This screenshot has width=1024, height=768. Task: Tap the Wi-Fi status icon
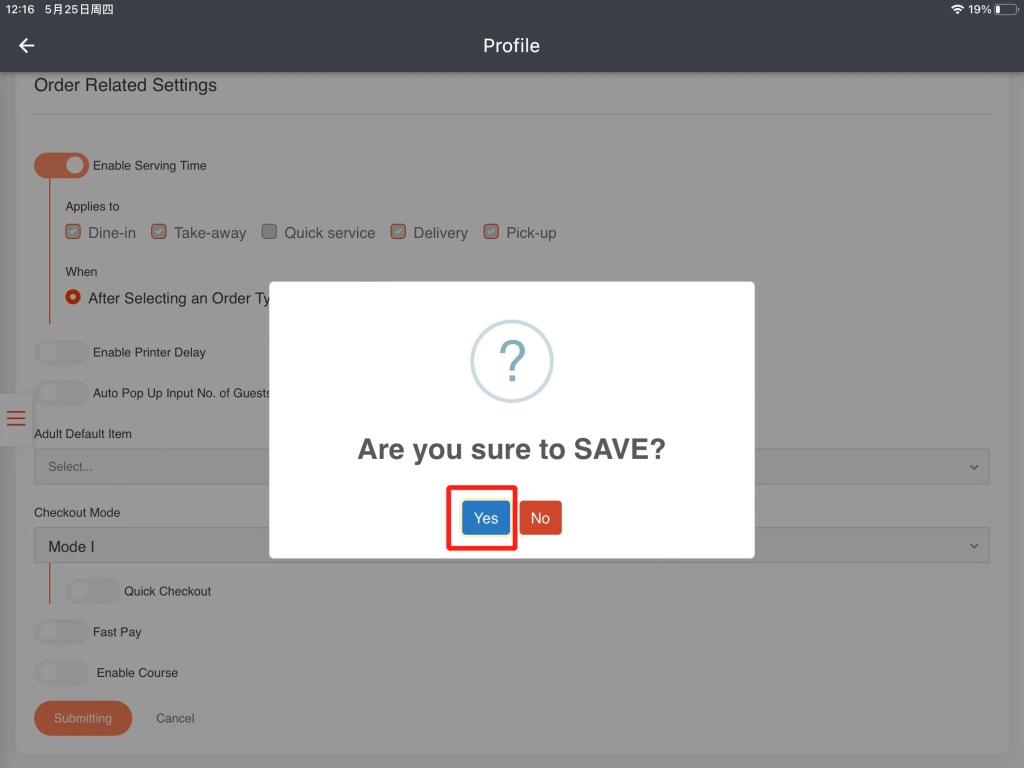tap(957, 9)
